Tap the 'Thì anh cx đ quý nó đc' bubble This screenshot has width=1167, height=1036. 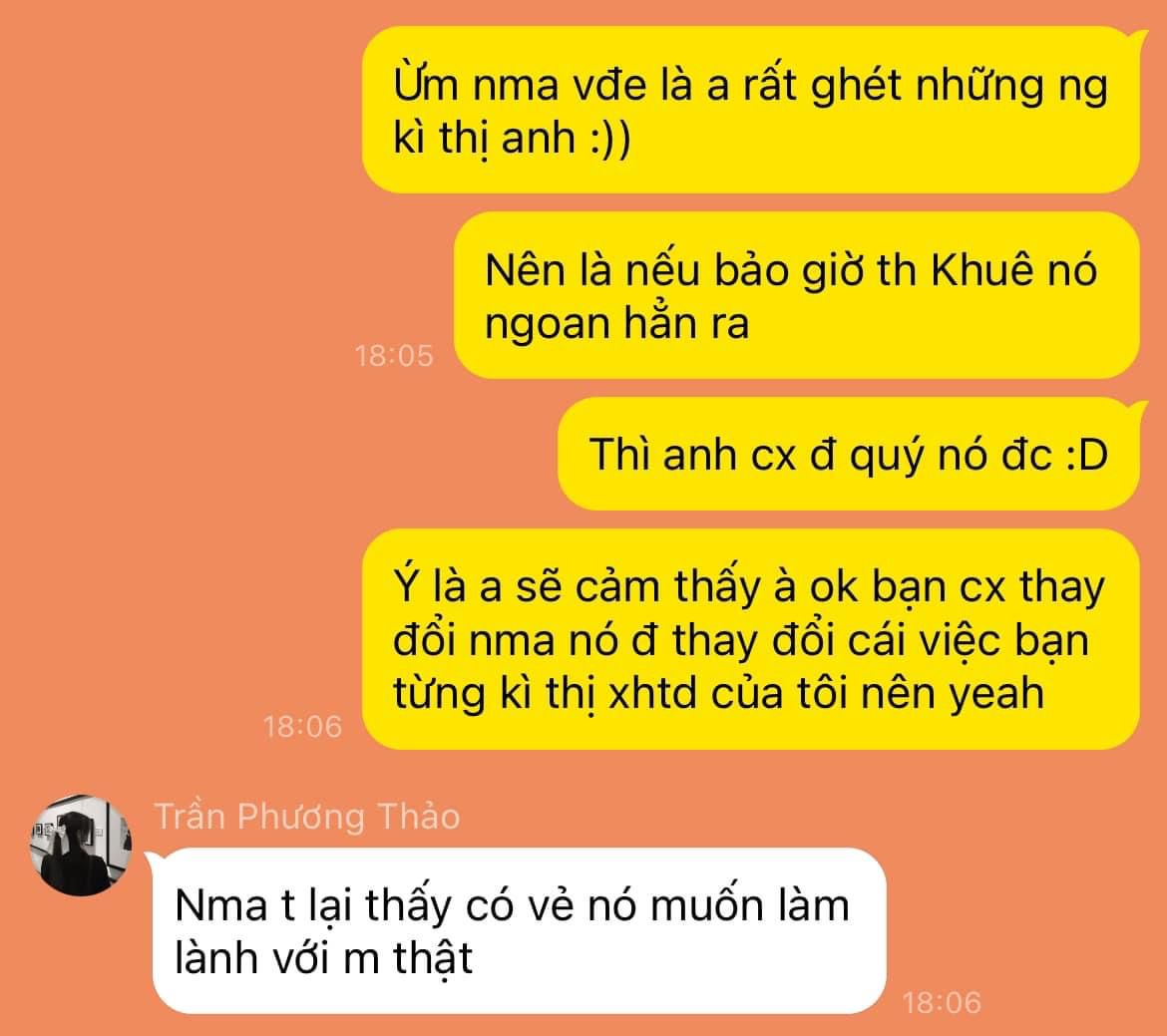coord(849,454)
